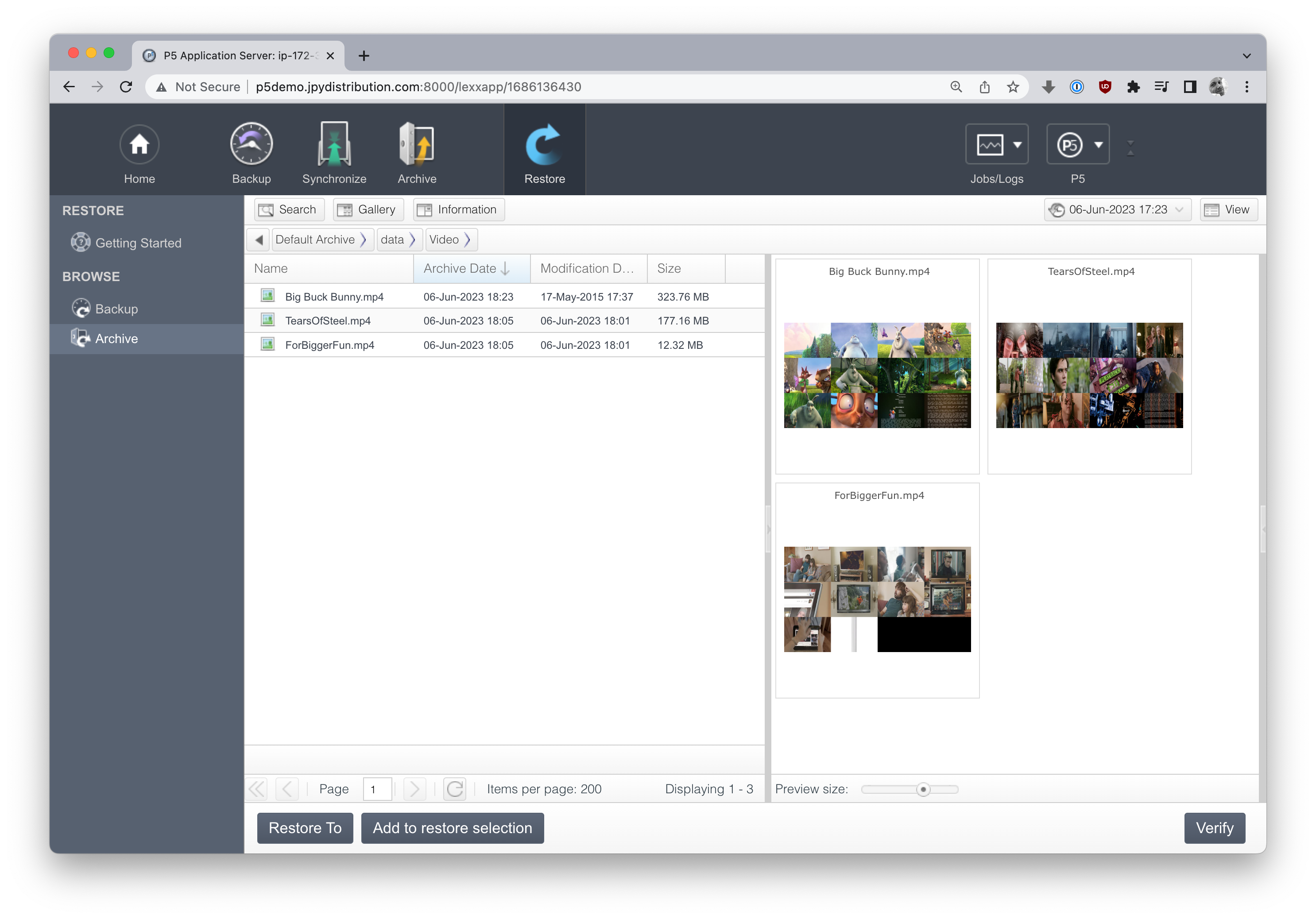1316x919 pixels.
Task: Open the Home section
Action: point(139,154)
